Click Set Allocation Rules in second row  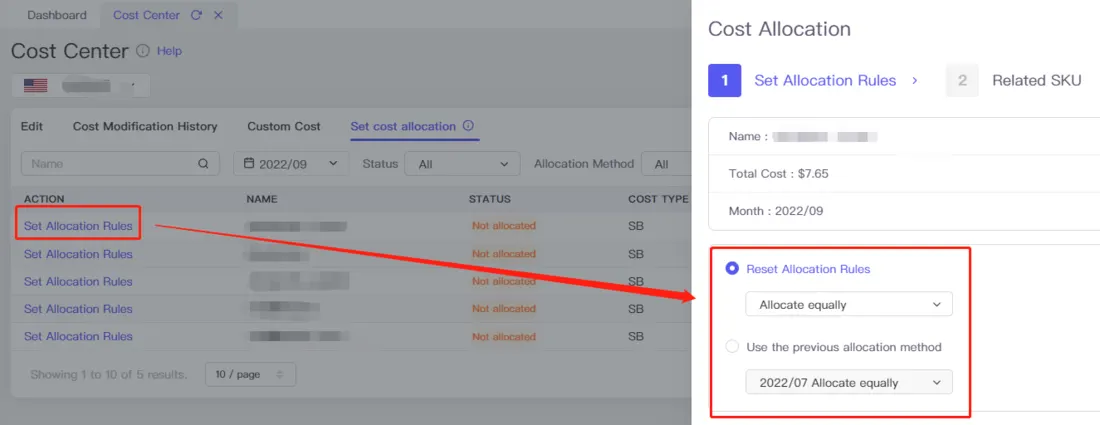tap(78, 254)
